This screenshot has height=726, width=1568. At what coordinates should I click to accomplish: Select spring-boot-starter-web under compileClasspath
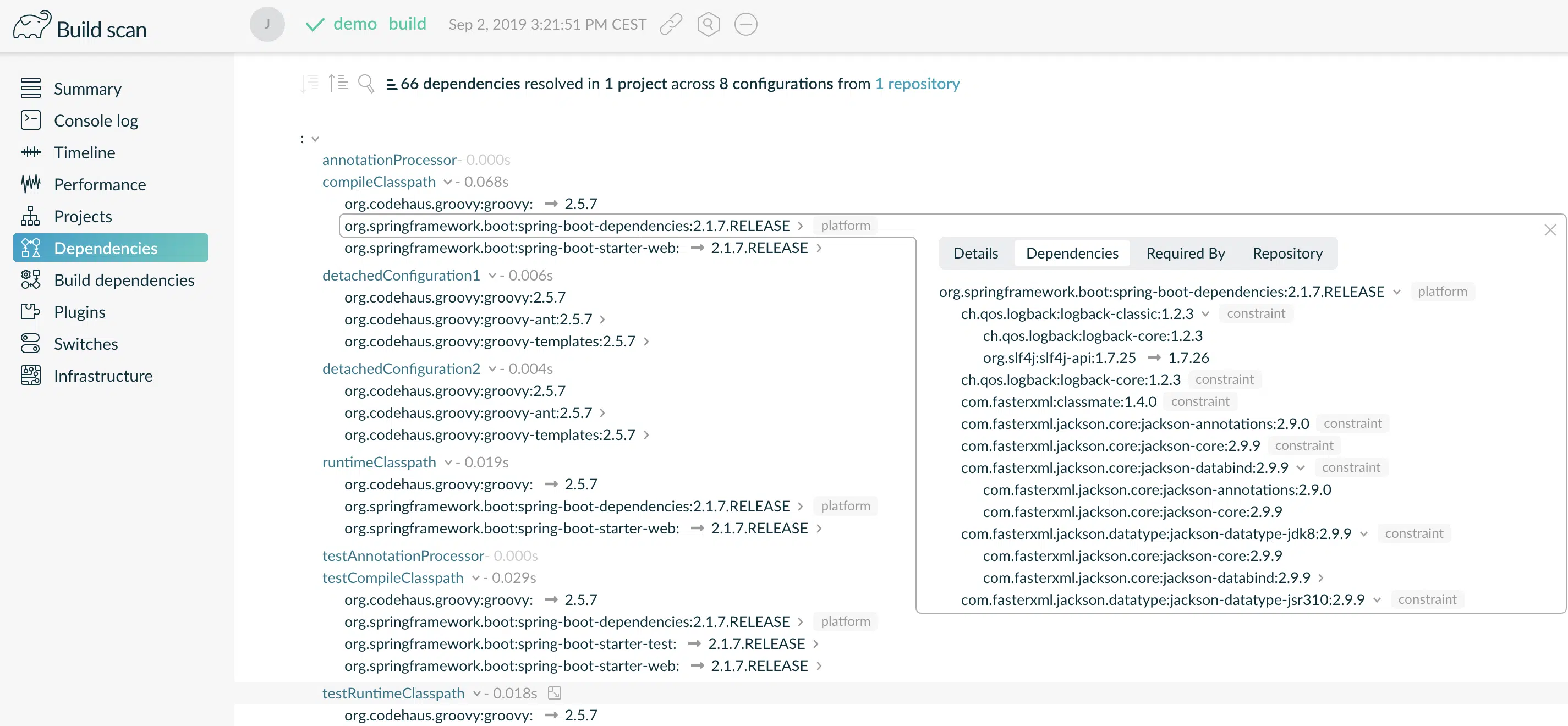pyautogui.click(x=576, y=248)
